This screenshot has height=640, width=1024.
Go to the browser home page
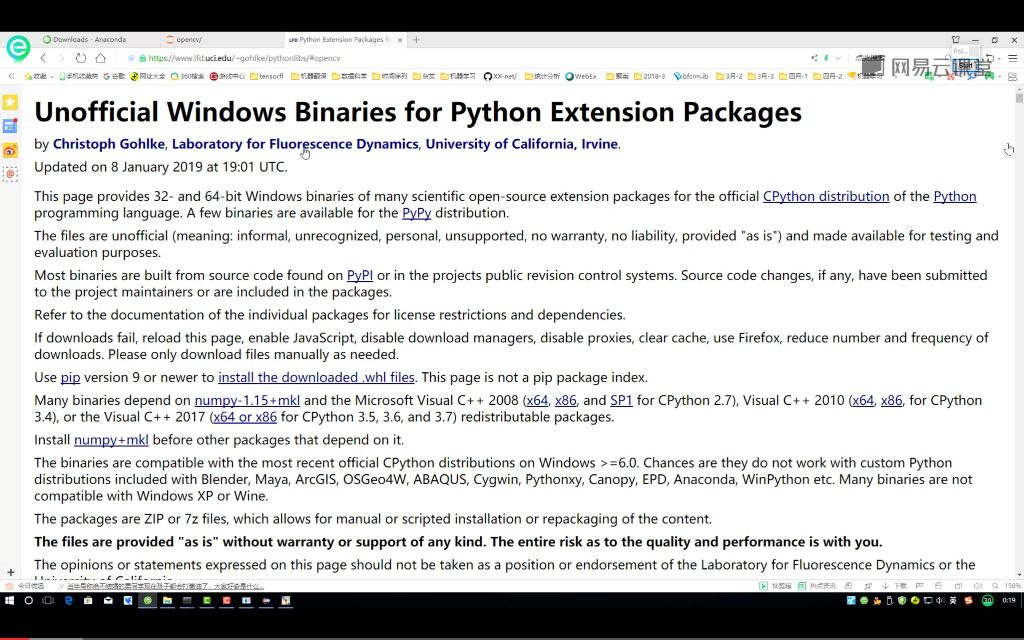[x=100, y=58]
